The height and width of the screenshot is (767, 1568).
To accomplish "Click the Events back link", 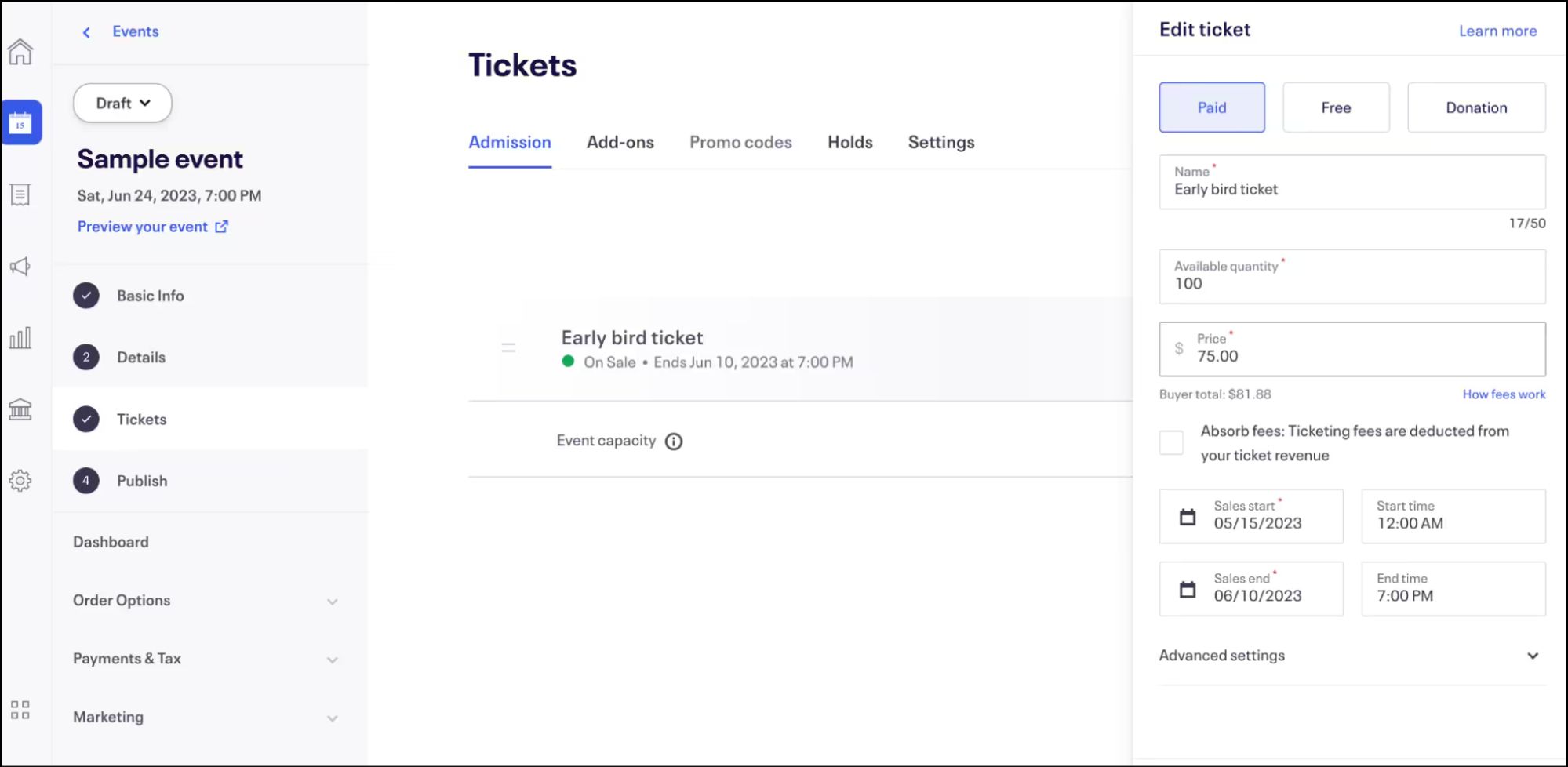I will pyautogui.click(x=135, y=31).
